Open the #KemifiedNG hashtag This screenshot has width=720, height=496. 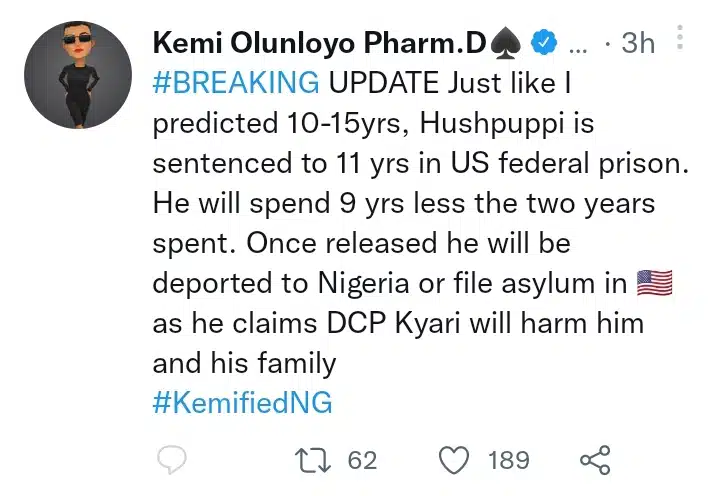[242, 403]
